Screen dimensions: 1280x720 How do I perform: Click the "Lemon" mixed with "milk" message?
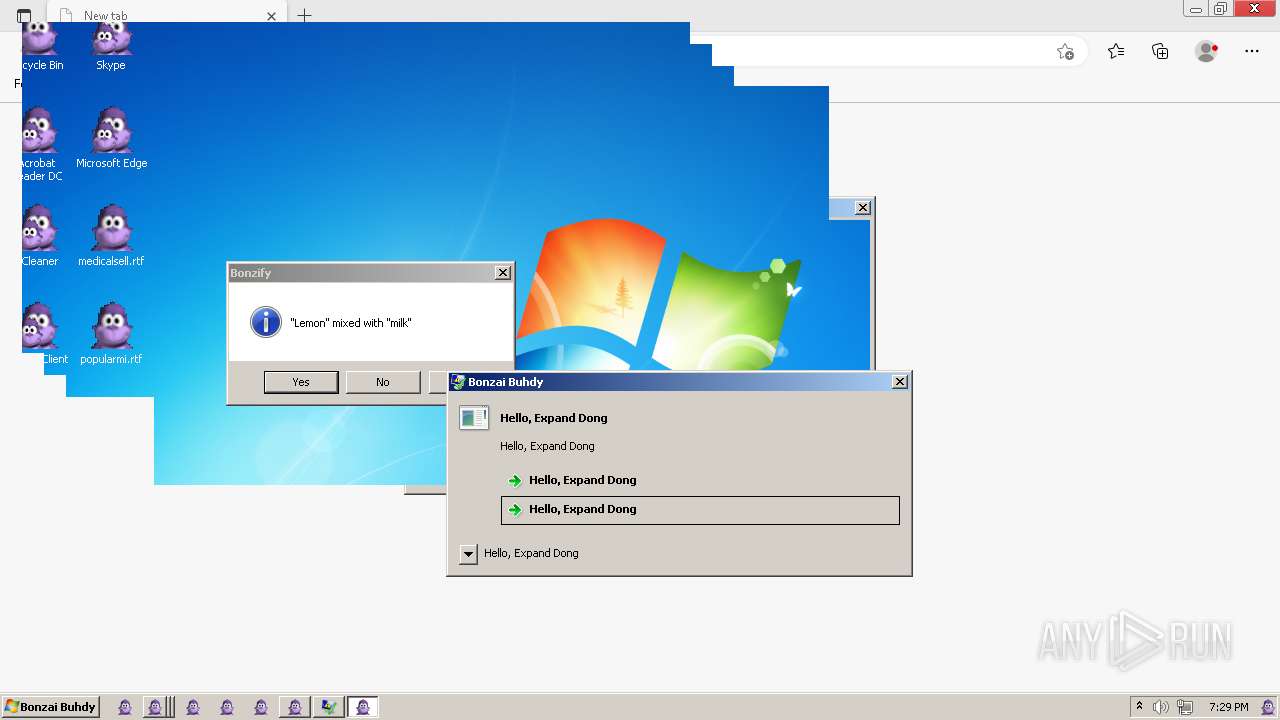point(351,323)
